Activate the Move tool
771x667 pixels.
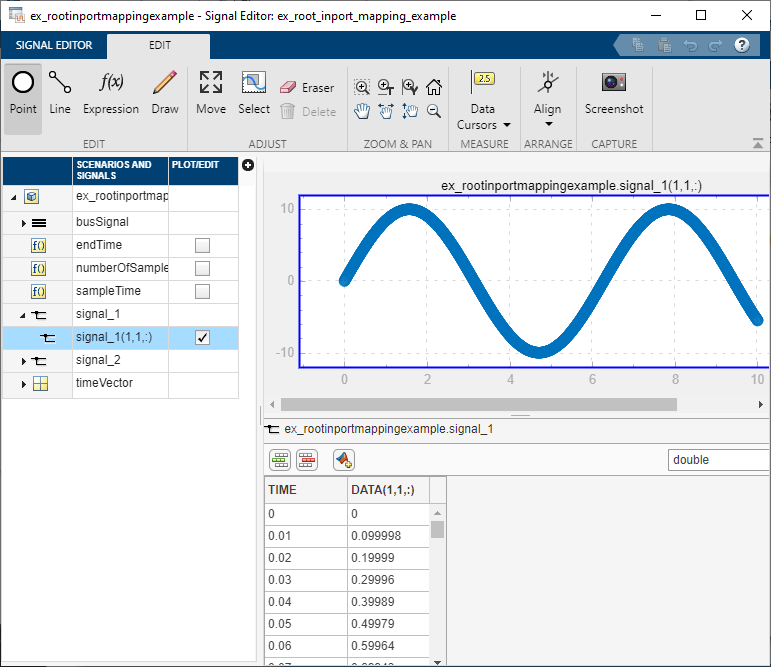point(211,93)
